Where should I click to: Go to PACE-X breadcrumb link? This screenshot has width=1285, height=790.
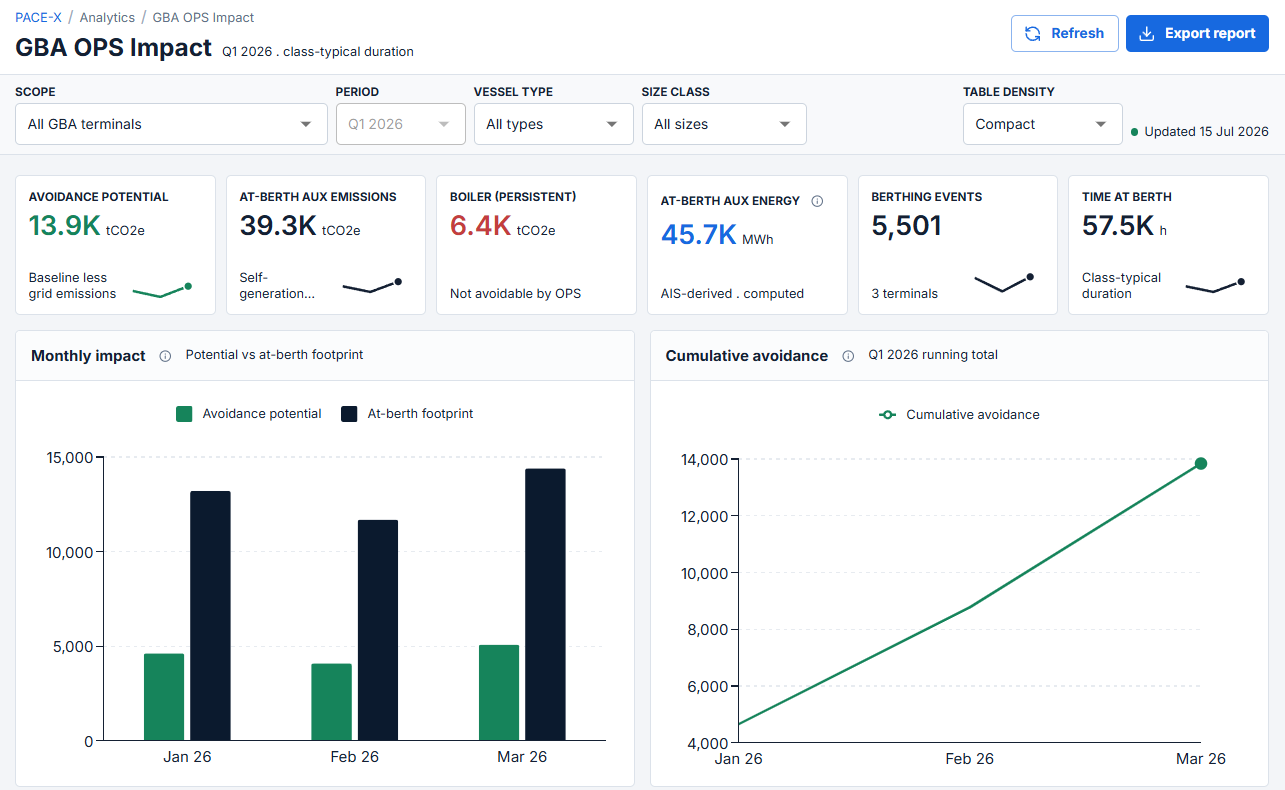[x=40, y=17]
